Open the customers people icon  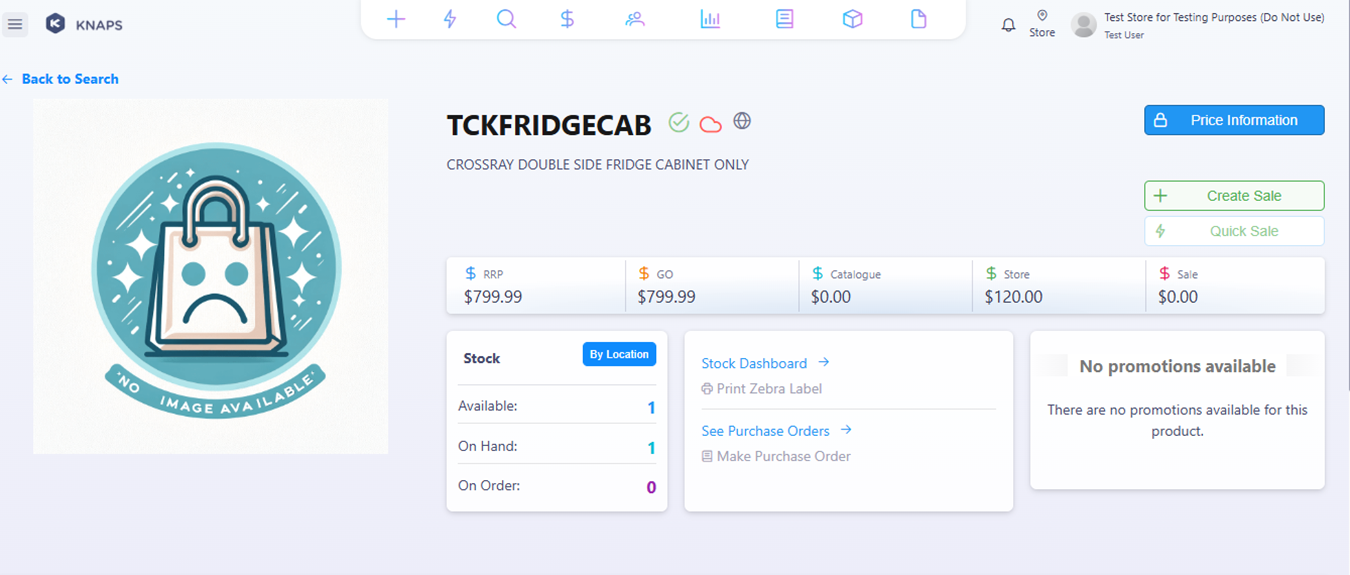[x=635, y=19]
